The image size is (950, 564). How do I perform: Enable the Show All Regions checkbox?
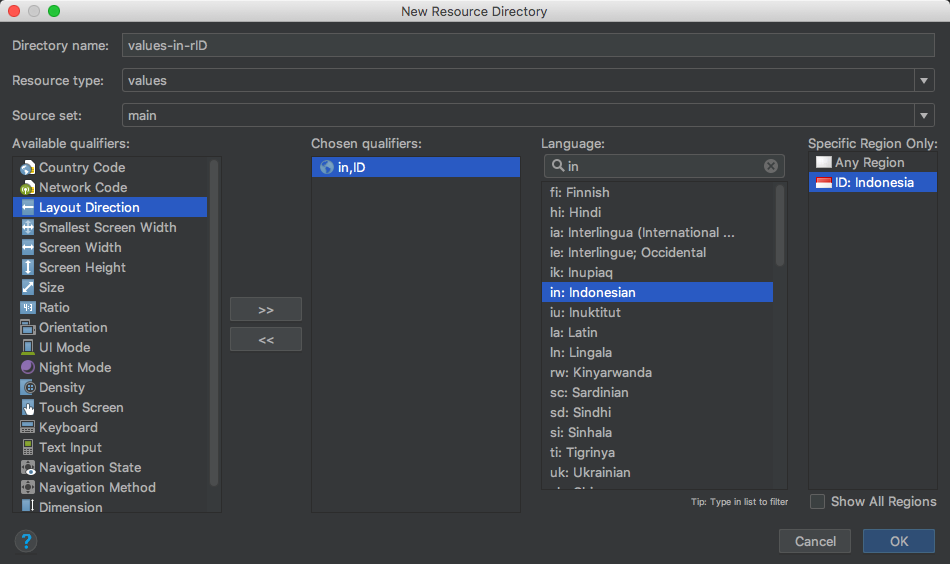[818, 501]
